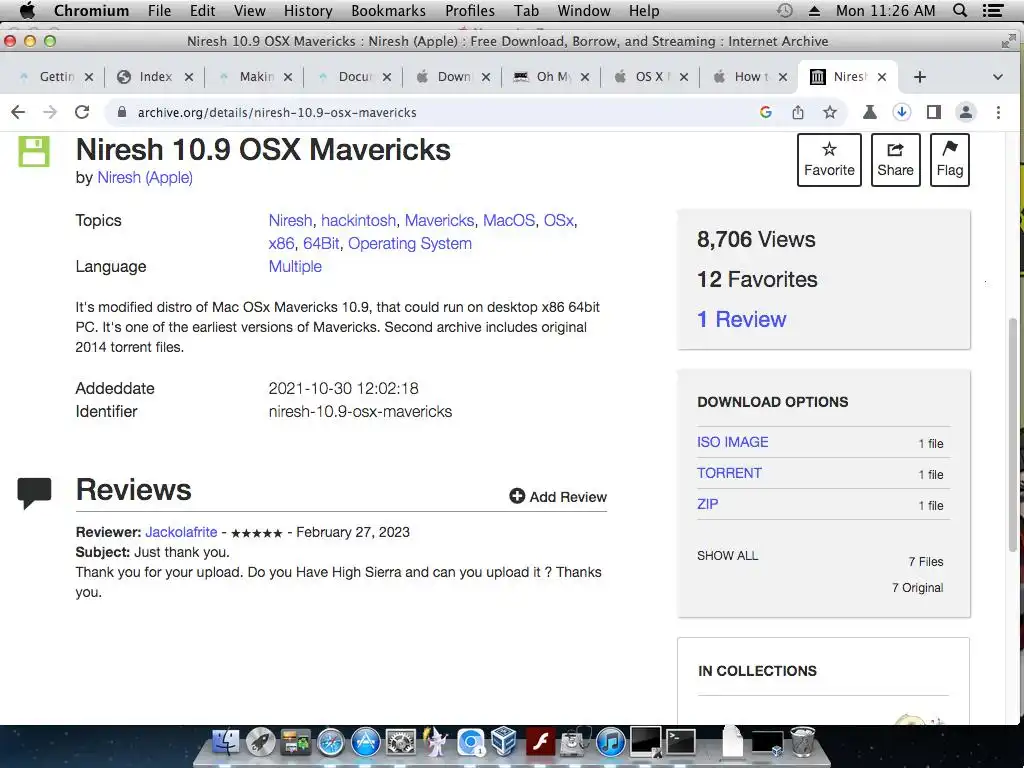Image resolution: width=1024 pixels, height=768 pixels.
Task: Open the profile avatar menu
Action: pyautogui.click(x=966, y=112)
